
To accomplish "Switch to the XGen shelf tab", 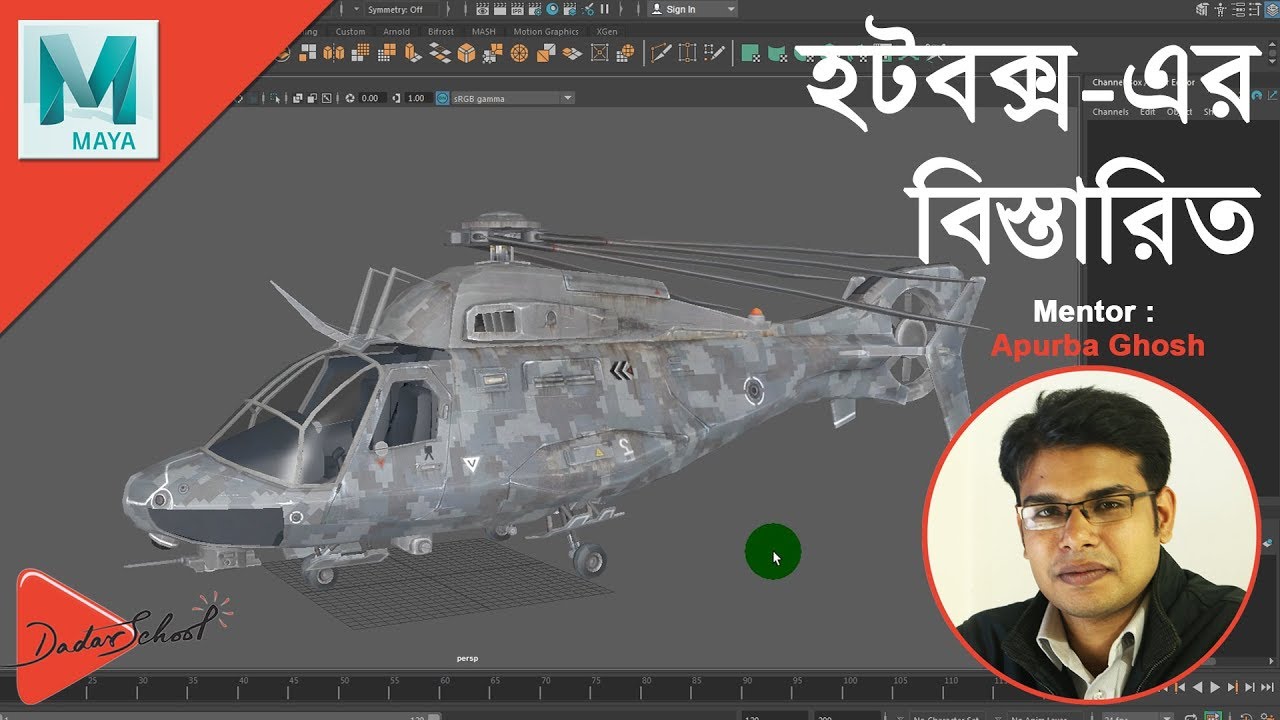I will (x=607, y=31).
